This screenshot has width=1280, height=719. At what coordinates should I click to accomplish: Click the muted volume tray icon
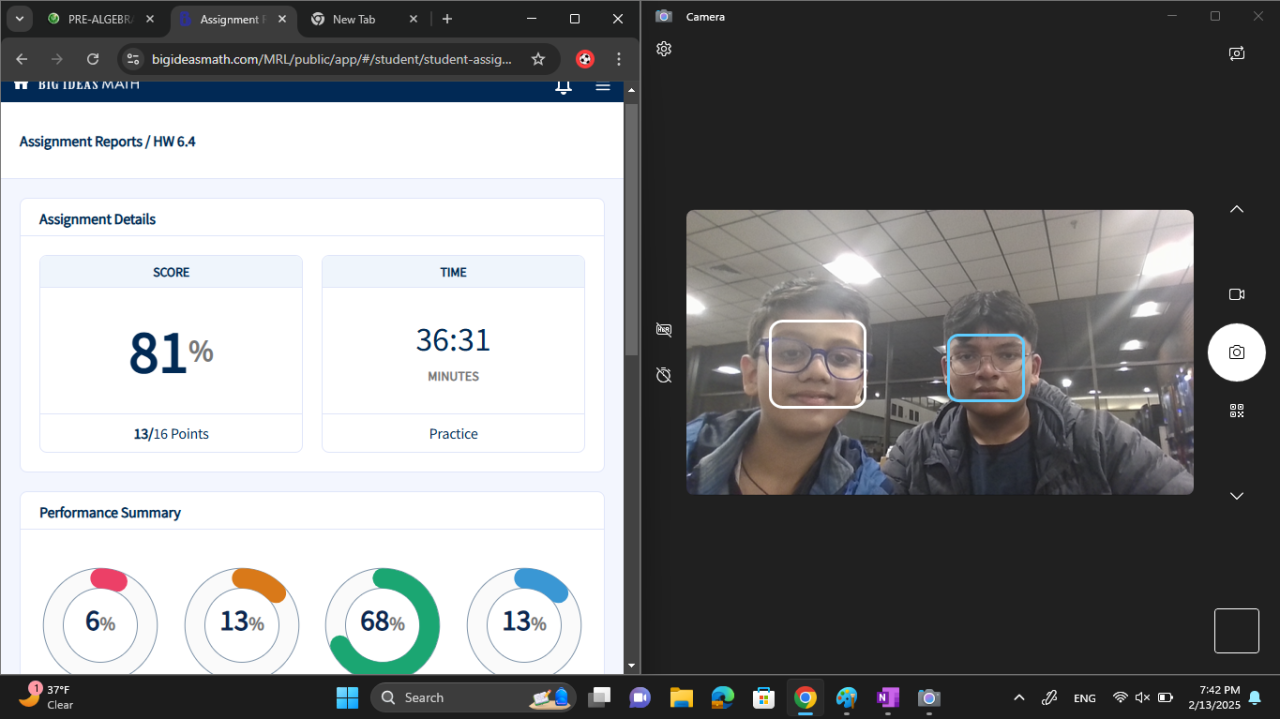click(x=1142, y=697)
